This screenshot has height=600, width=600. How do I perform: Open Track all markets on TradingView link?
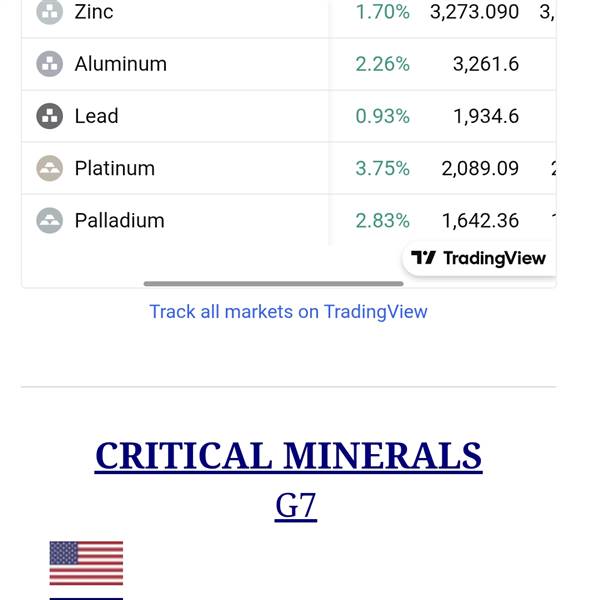(x=288, y=311)
